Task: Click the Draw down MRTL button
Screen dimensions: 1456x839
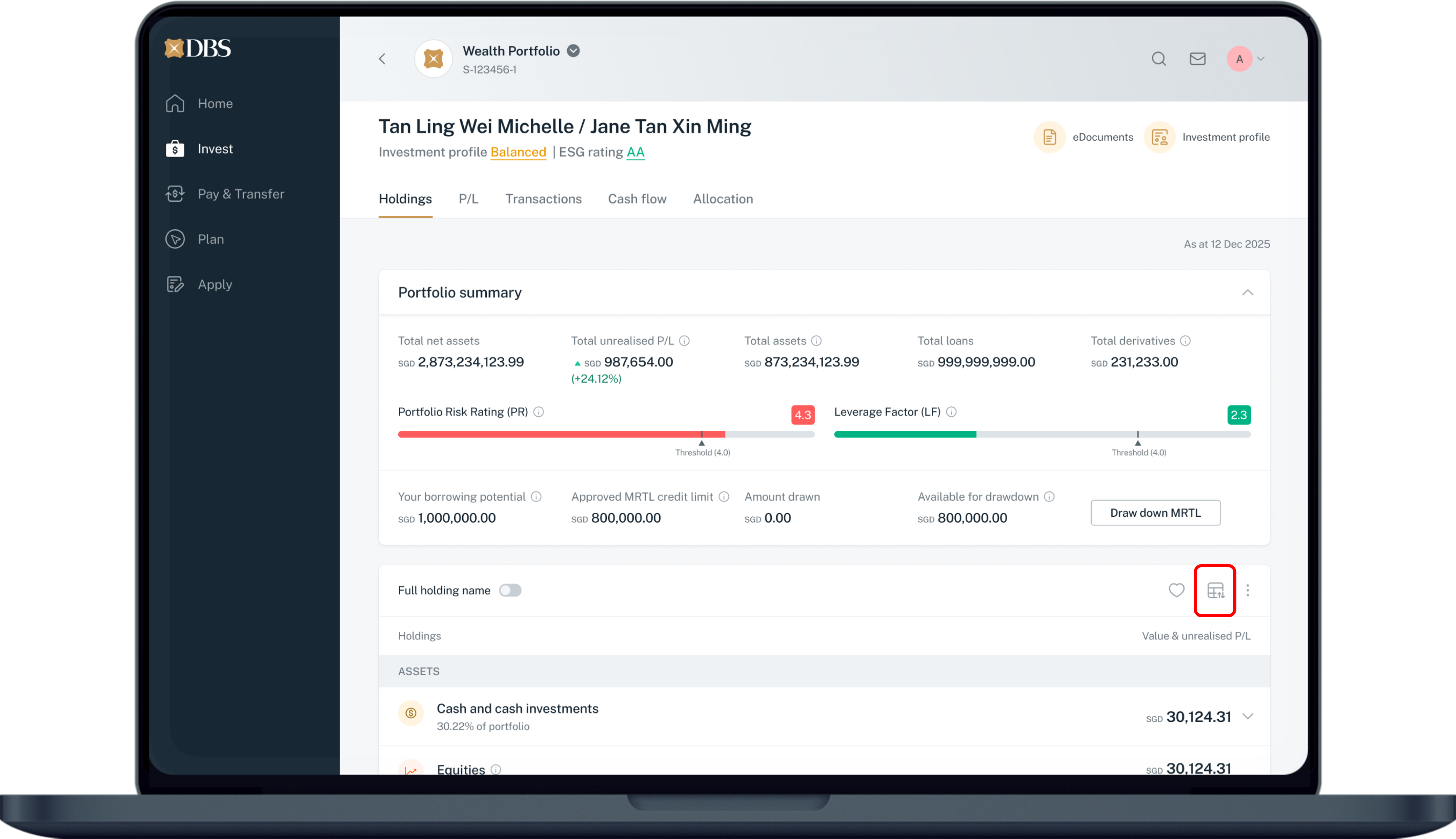Action: click(1155, 513)
